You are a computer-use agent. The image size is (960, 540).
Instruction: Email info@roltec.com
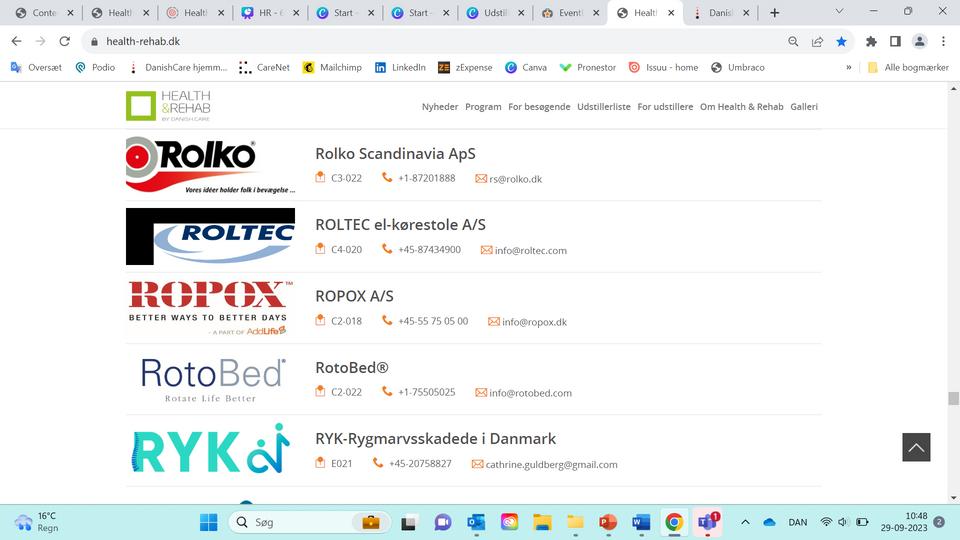(x=530, y=250)
